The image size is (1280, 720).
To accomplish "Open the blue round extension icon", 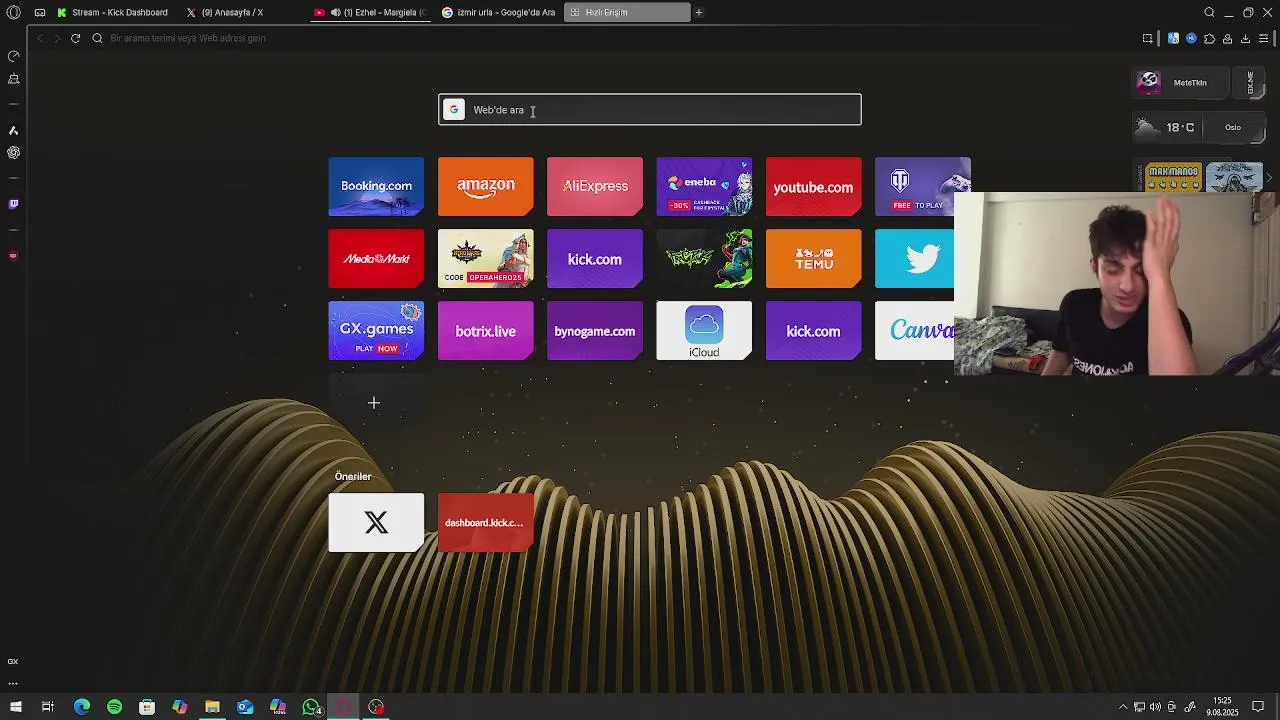I will point(1191,38).
